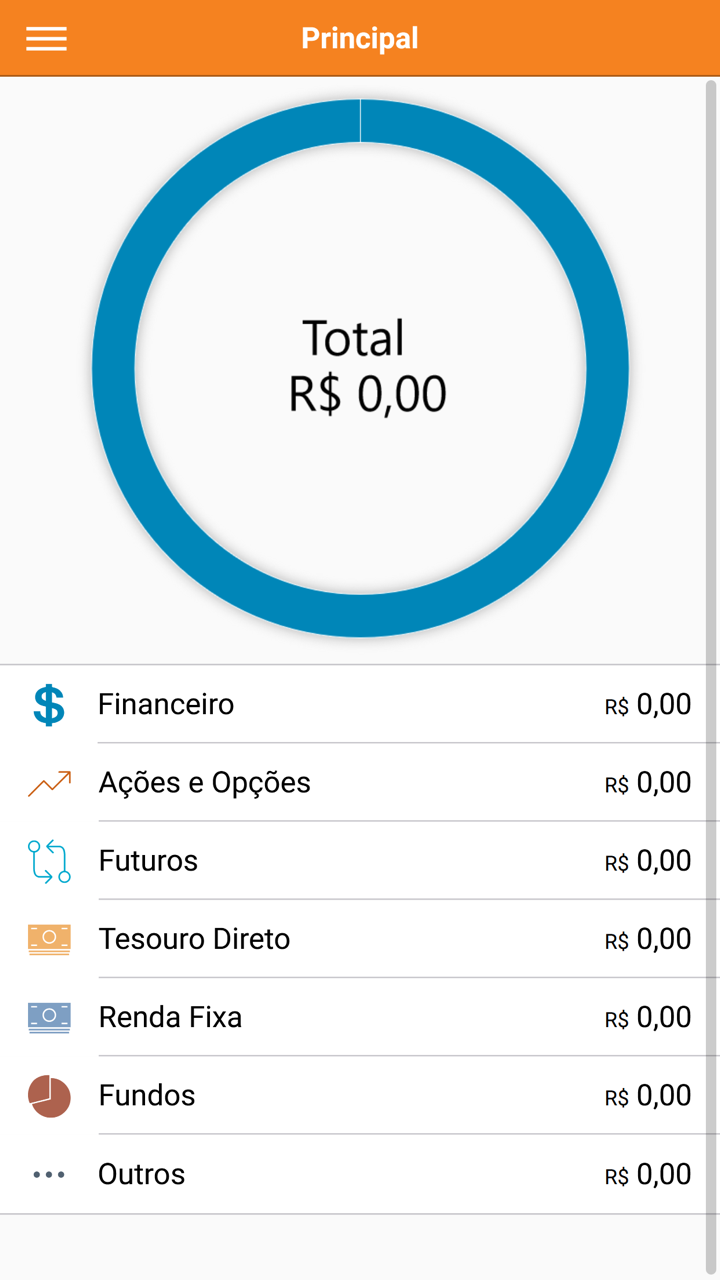Click the blue donut chart ring
Viewport: 720px width, 1280px height.
pos(113,368)
